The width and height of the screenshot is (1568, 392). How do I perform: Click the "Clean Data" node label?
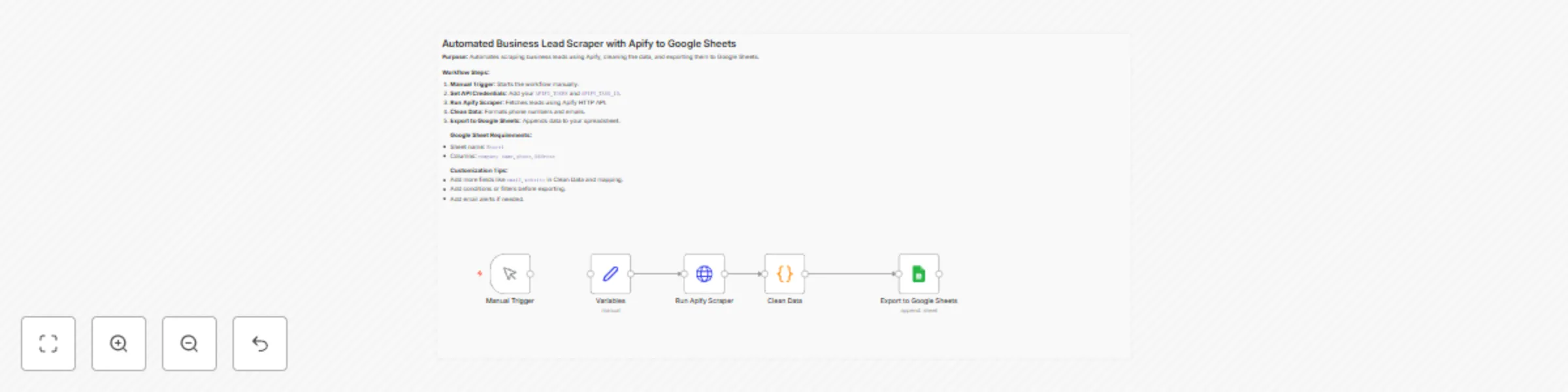coord(785,301)
